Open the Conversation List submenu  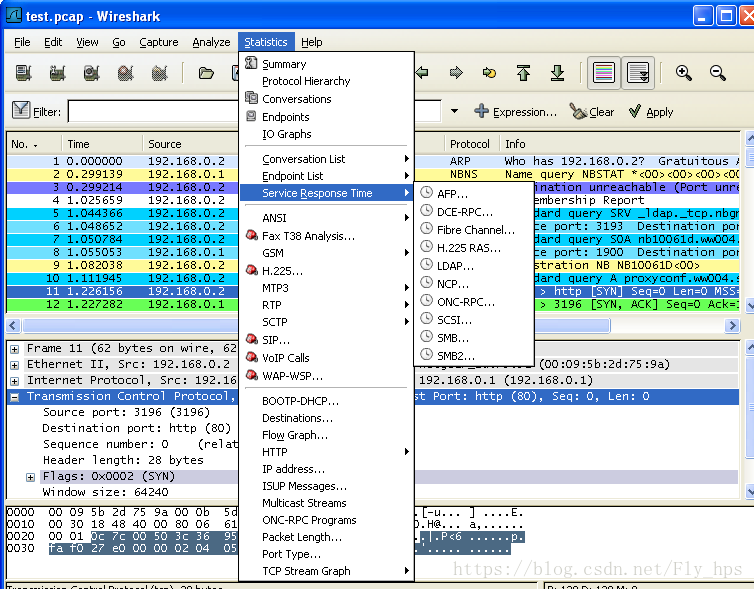coord(327,159)
